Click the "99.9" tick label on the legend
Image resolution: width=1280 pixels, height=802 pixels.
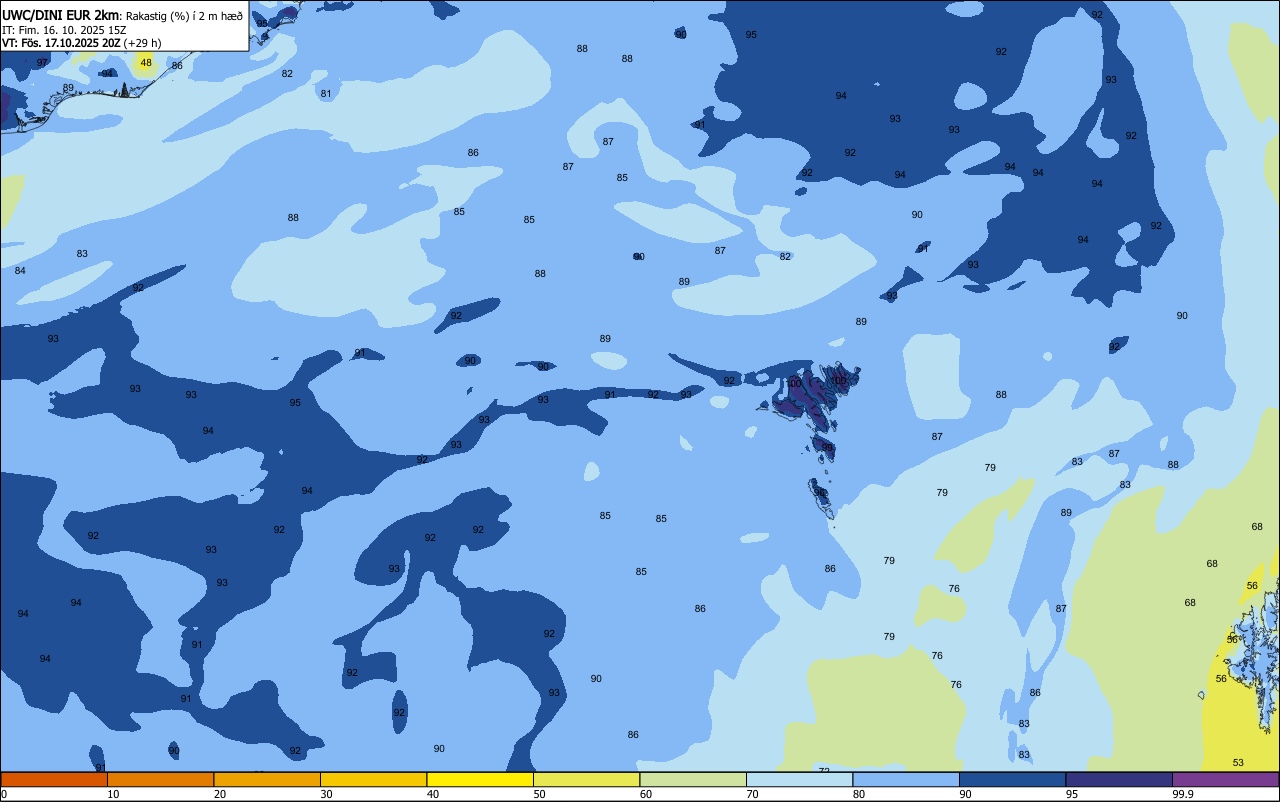[x=1184, y=794]
